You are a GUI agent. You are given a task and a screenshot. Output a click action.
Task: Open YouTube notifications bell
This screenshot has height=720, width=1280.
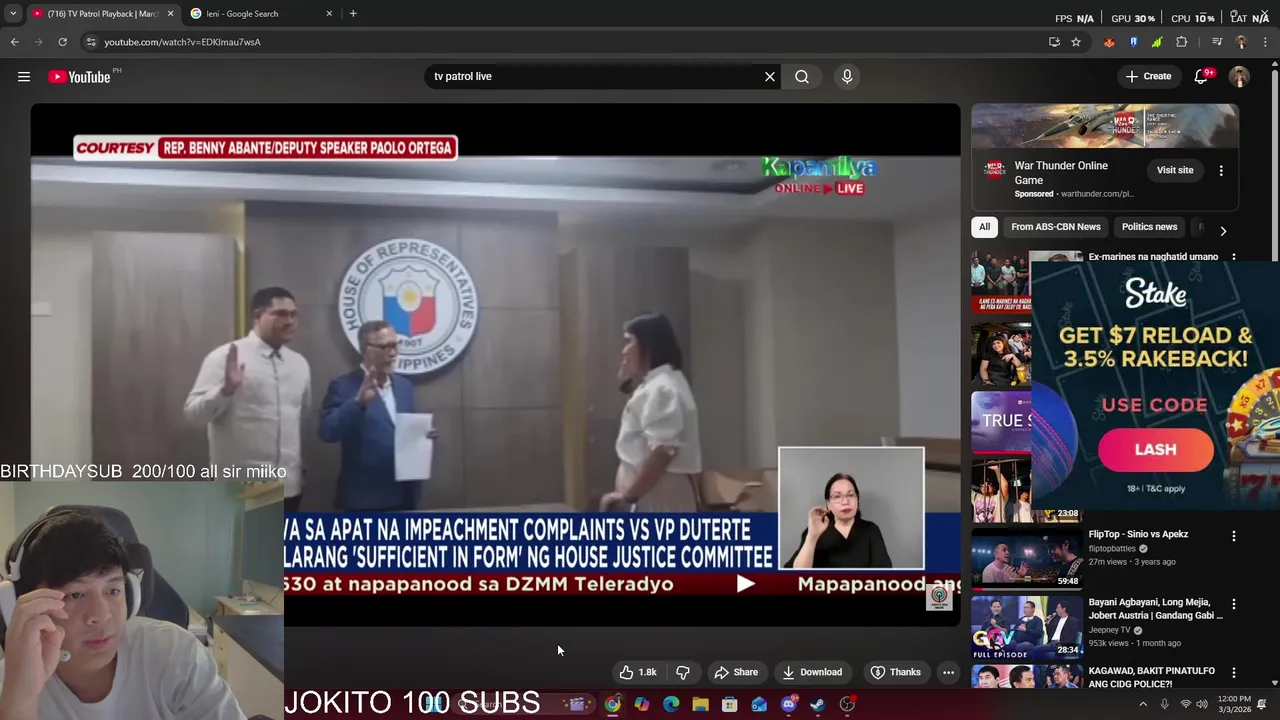point(1201,77)
